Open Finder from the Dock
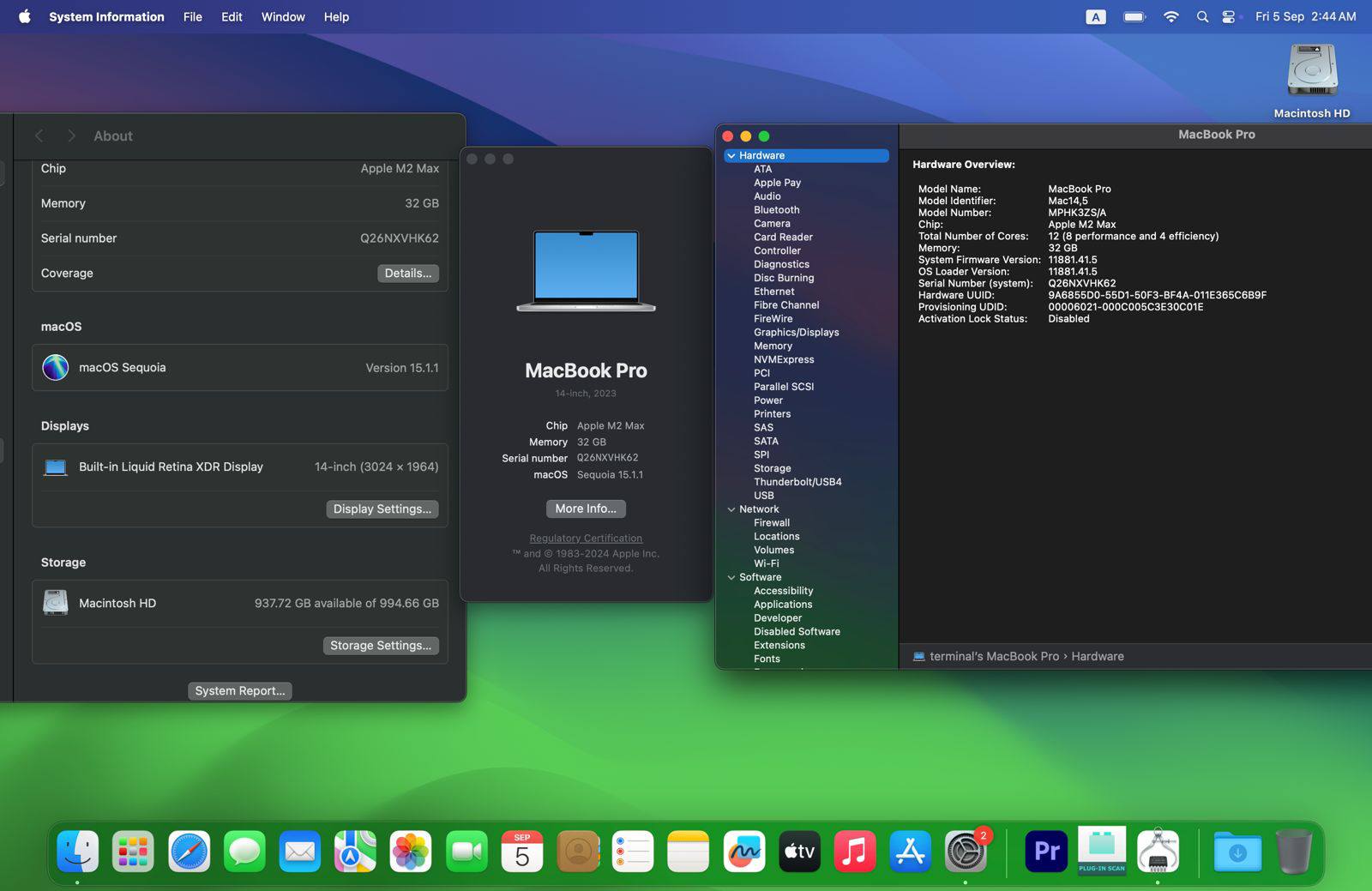Image resolution: width=1372 pixels, height=891 pixels. (x=78, y=852)
